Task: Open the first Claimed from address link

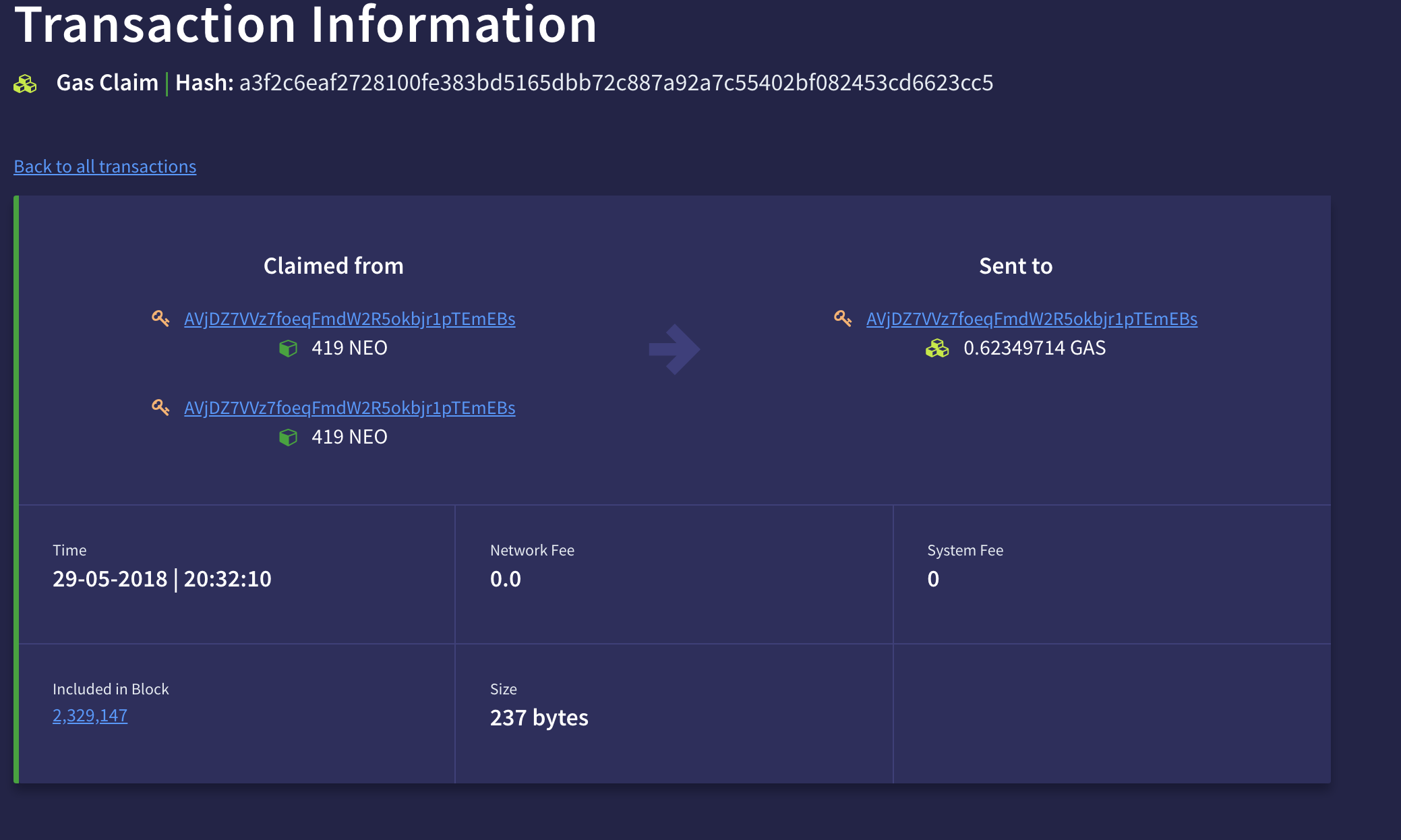Action: [x=350, y=319]
